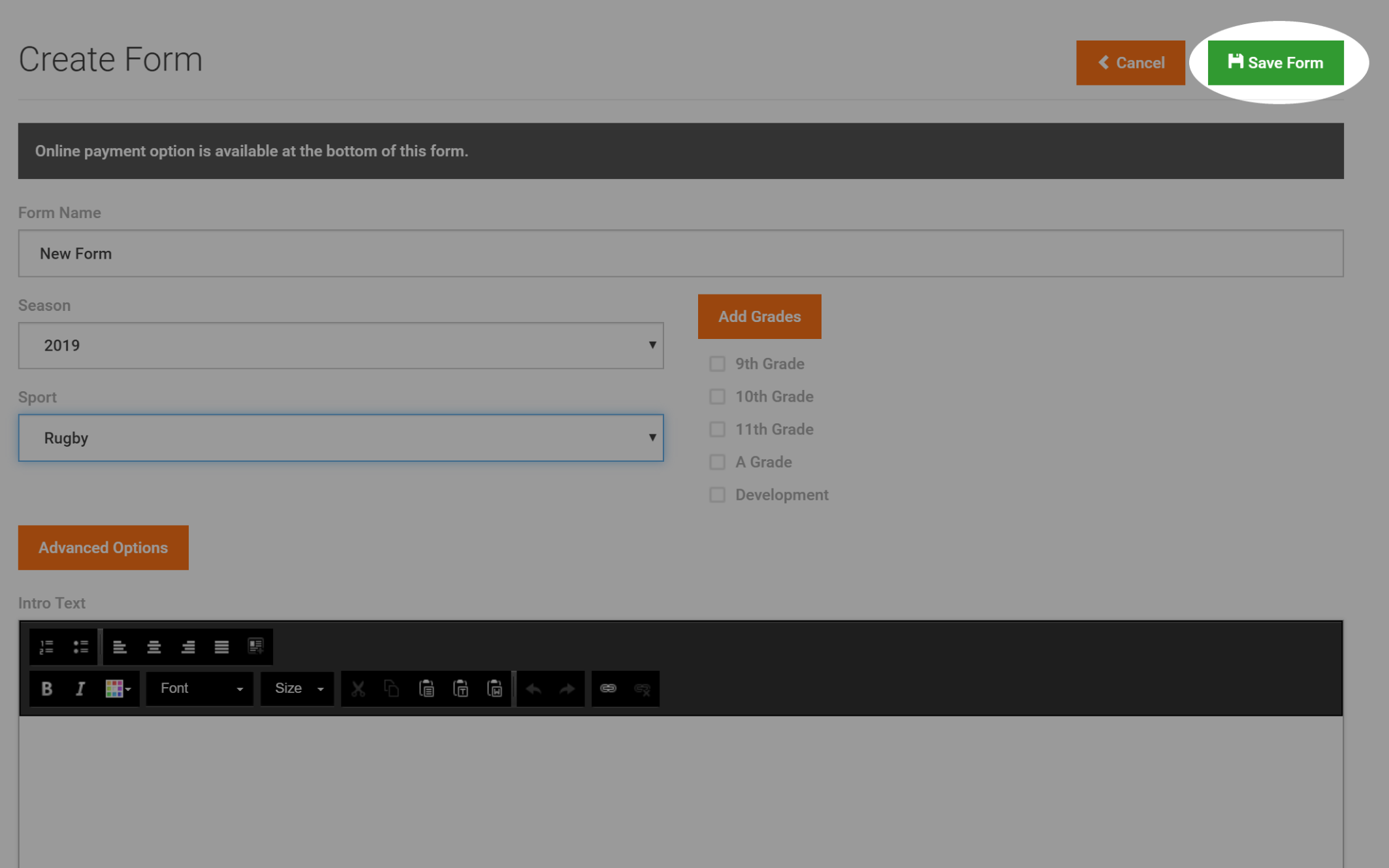The width and height of the screenshot is (1389, 868).
Task: Paste clipboard content in editor
Action: point(426,688)
